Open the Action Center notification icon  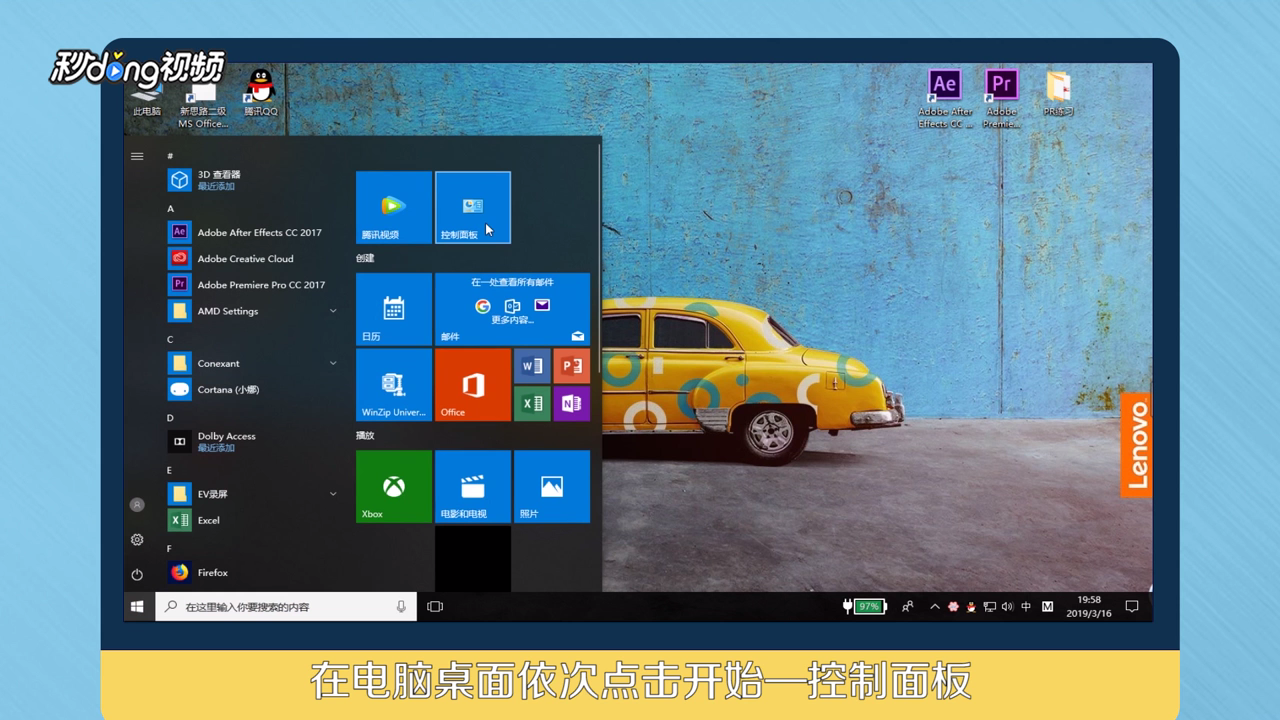tap(1132, 607)
